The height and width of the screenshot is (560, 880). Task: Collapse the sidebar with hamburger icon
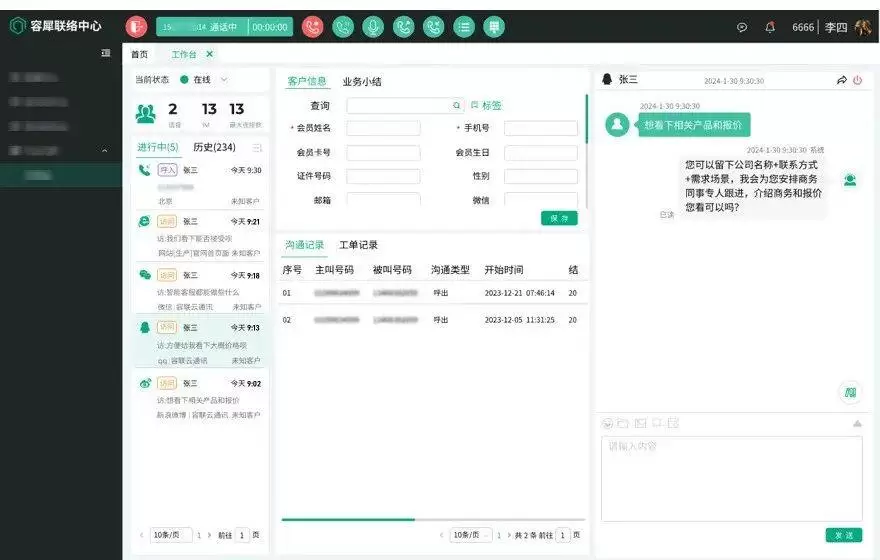[x=106, y=54]
